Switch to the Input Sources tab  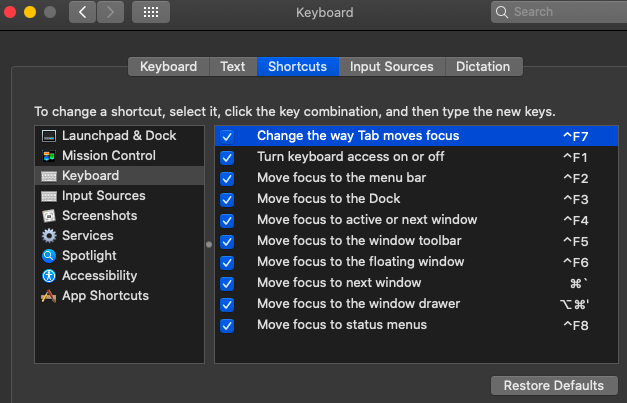(391, 66)
